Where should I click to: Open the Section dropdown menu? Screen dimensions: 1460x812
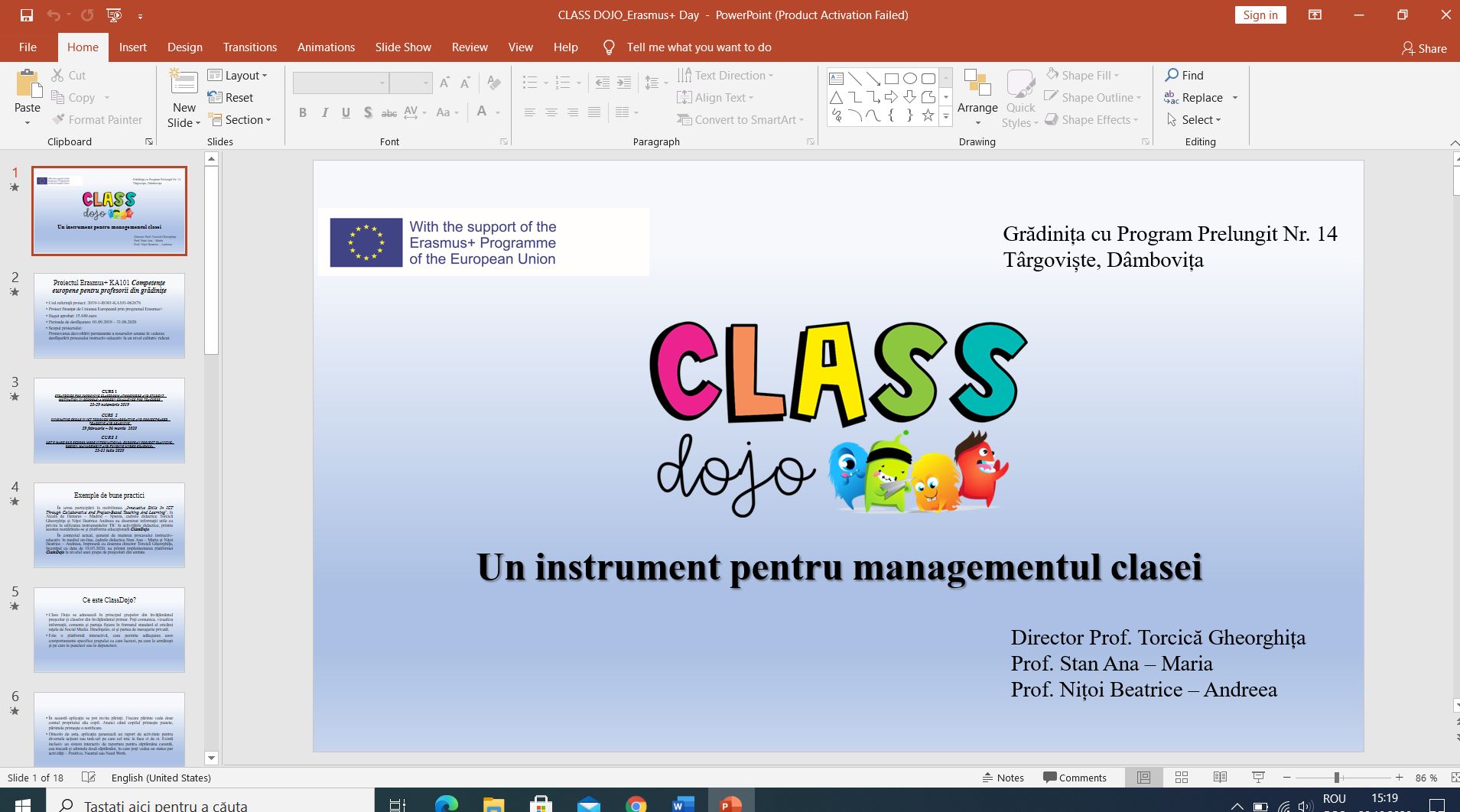[239, 120]
